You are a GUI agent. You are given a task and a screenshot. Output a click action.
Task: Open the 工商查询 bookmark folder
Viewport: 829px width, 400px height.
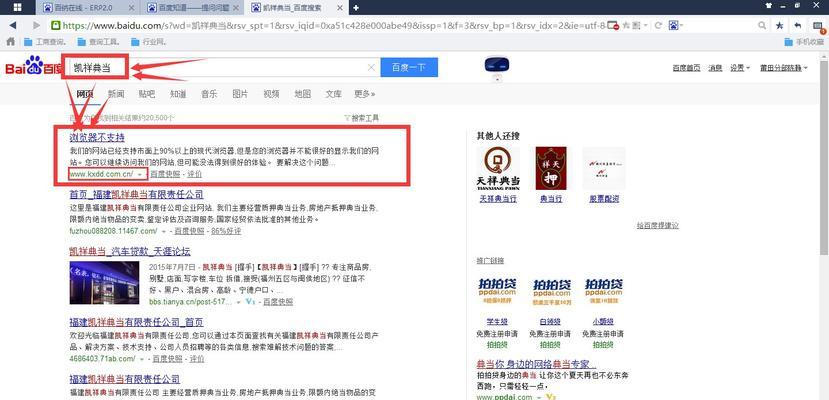(44, 42)
